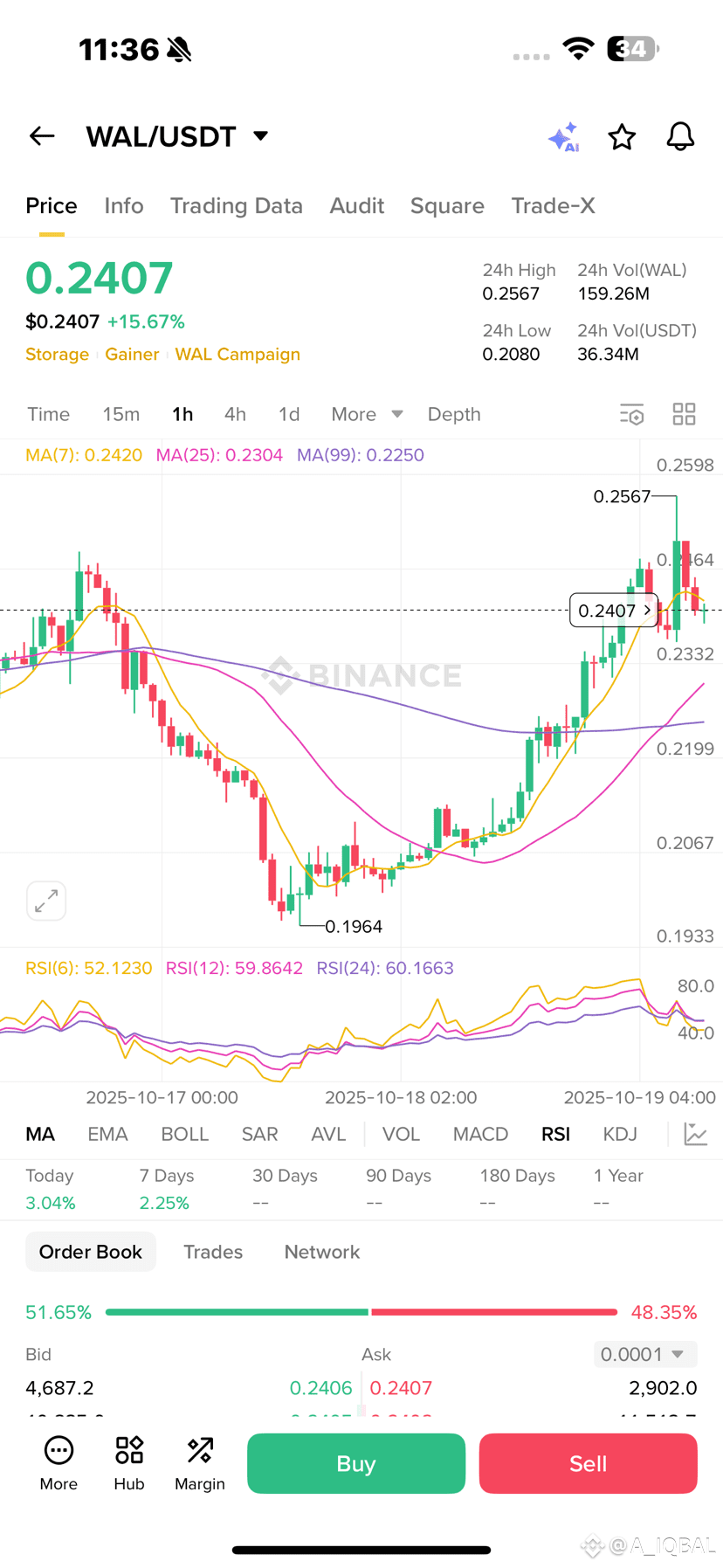Select the 15m chart interval
723x1568 pixels.
point(121,414)
